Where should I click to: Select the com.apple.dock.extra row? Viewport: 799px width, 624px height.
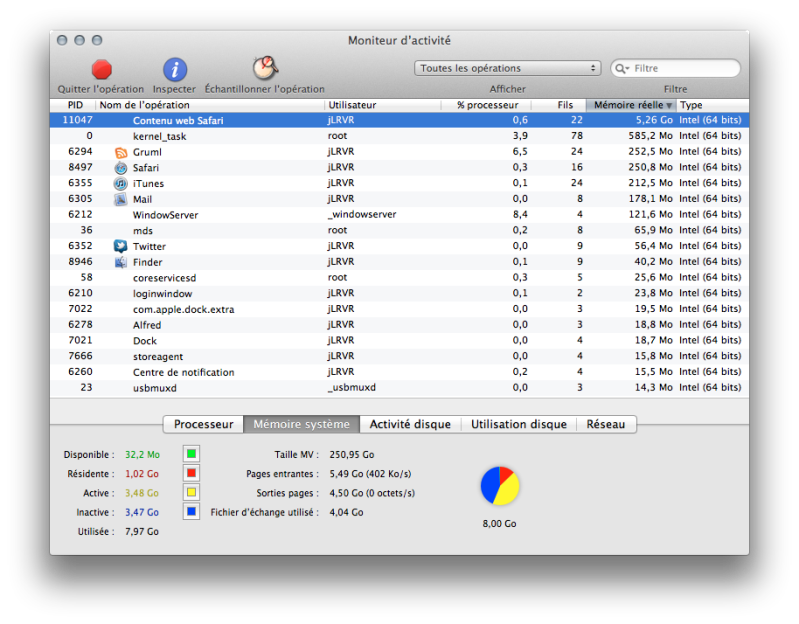pyautogui.click(x=400, y=309)
